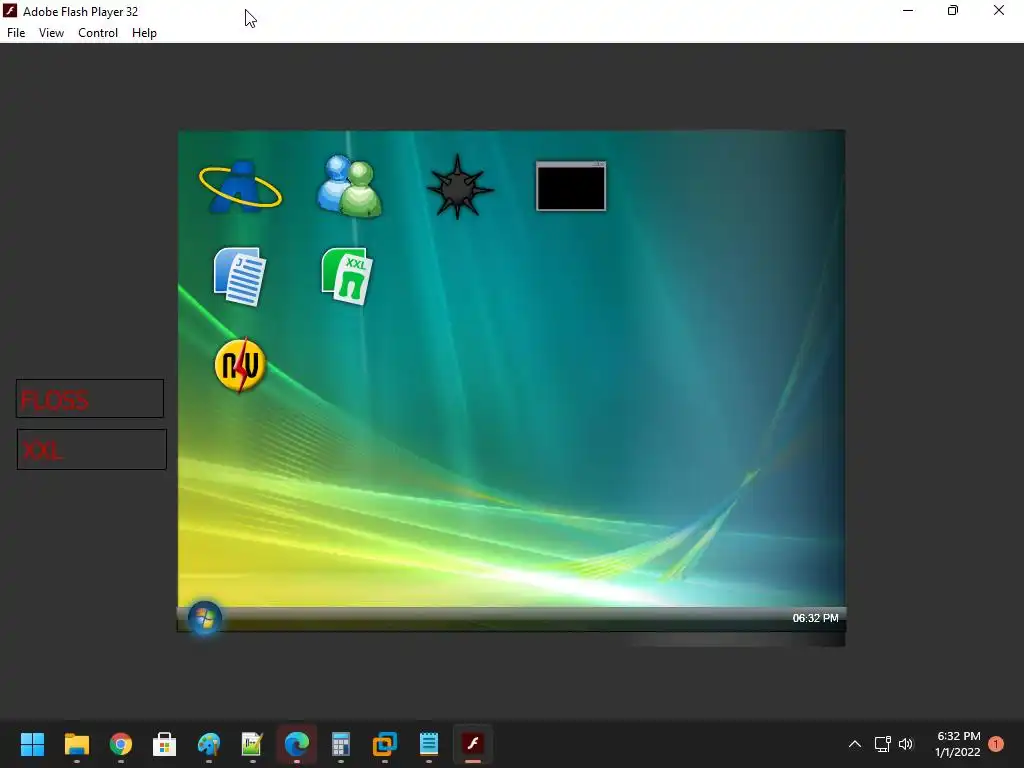Open Microsoft Store from the taskbar
Screen dimensions: 1024x768
[165, 744]
